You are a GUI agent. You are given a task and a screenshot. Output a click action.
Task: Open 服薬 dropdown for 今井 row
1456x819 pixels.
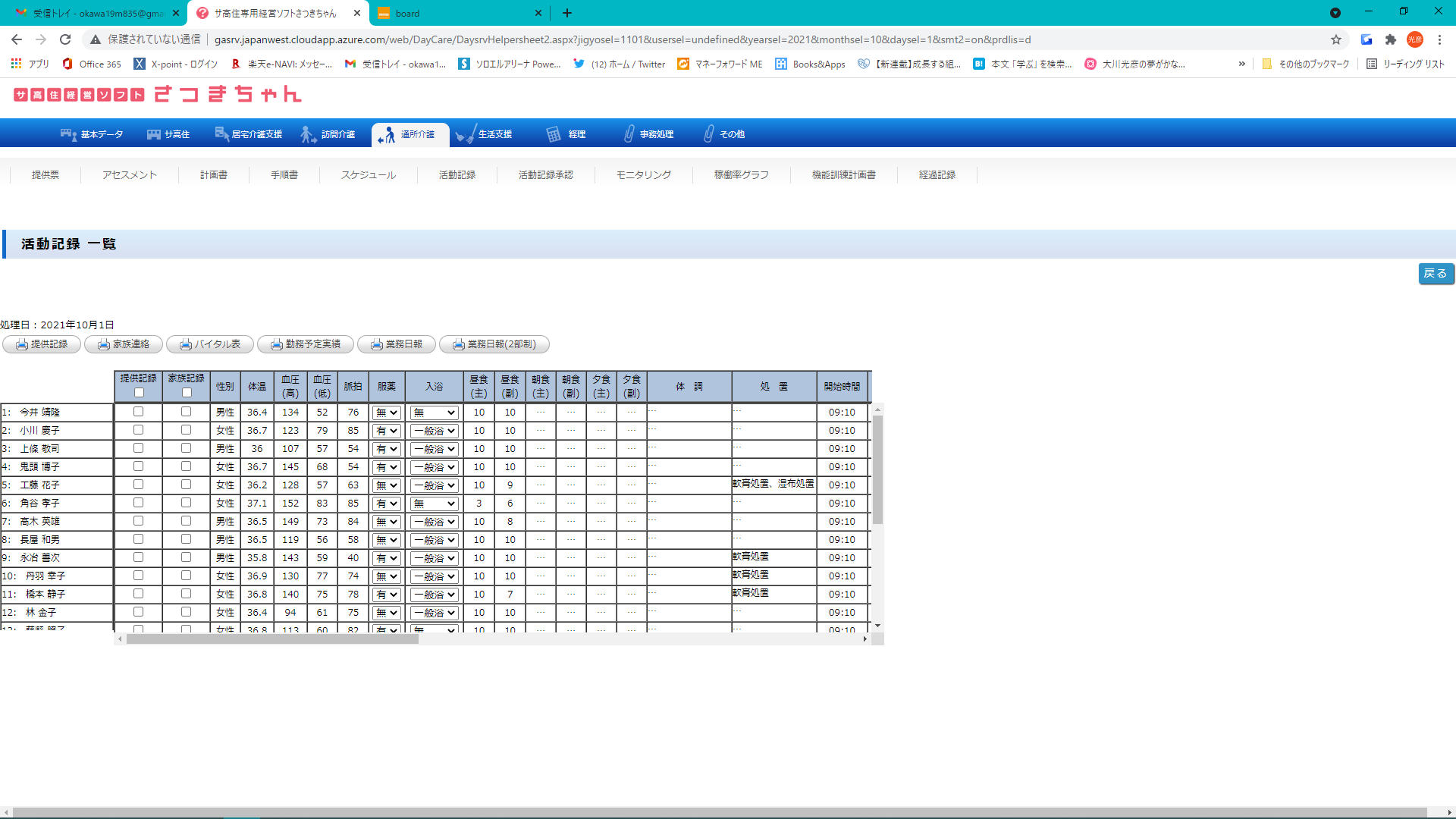pos(386,413)
